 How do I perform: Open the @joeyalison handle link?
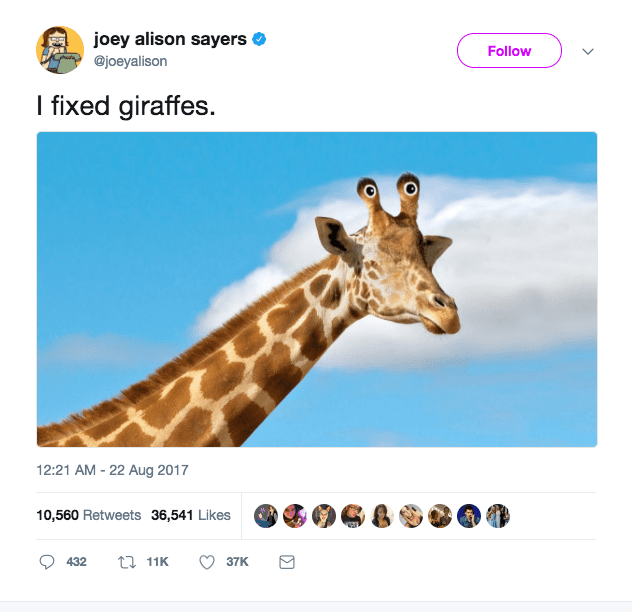tap(130, 61)
